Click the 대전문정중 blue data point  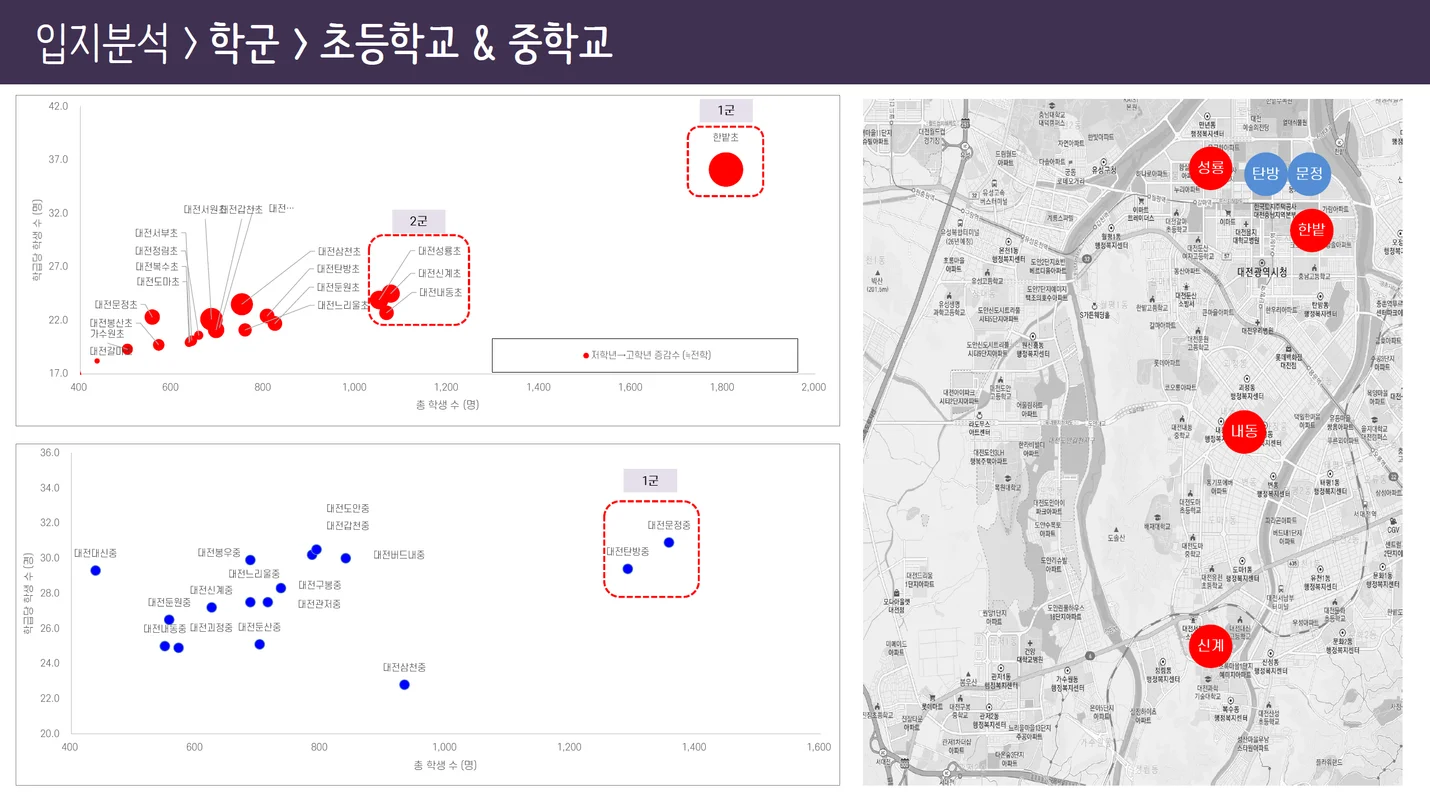coord(669,542)
